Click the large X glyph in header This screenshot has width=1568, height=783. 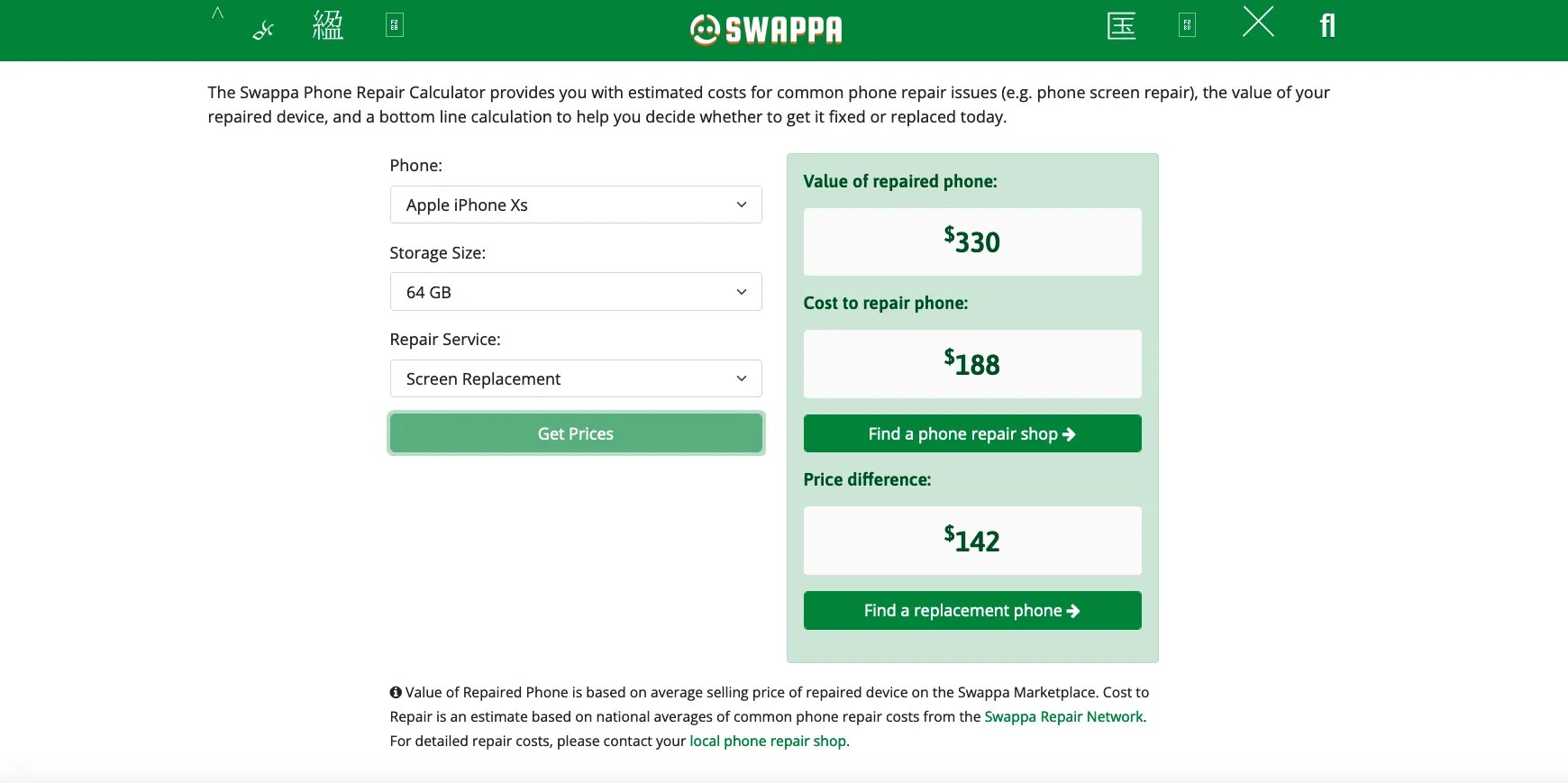point(1258,22)
